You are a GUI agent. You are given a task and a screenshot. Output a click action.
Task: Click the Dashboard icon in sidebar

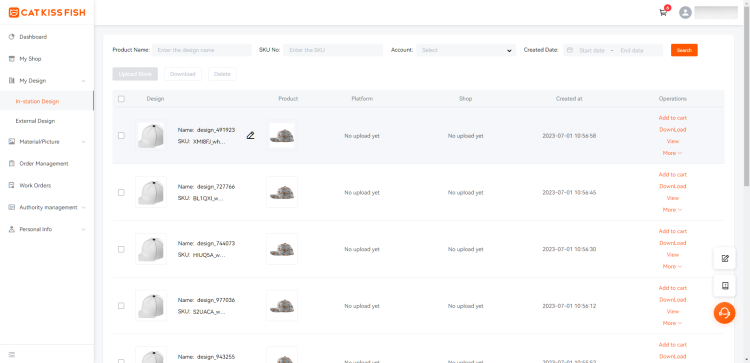[x=12, y=37]
